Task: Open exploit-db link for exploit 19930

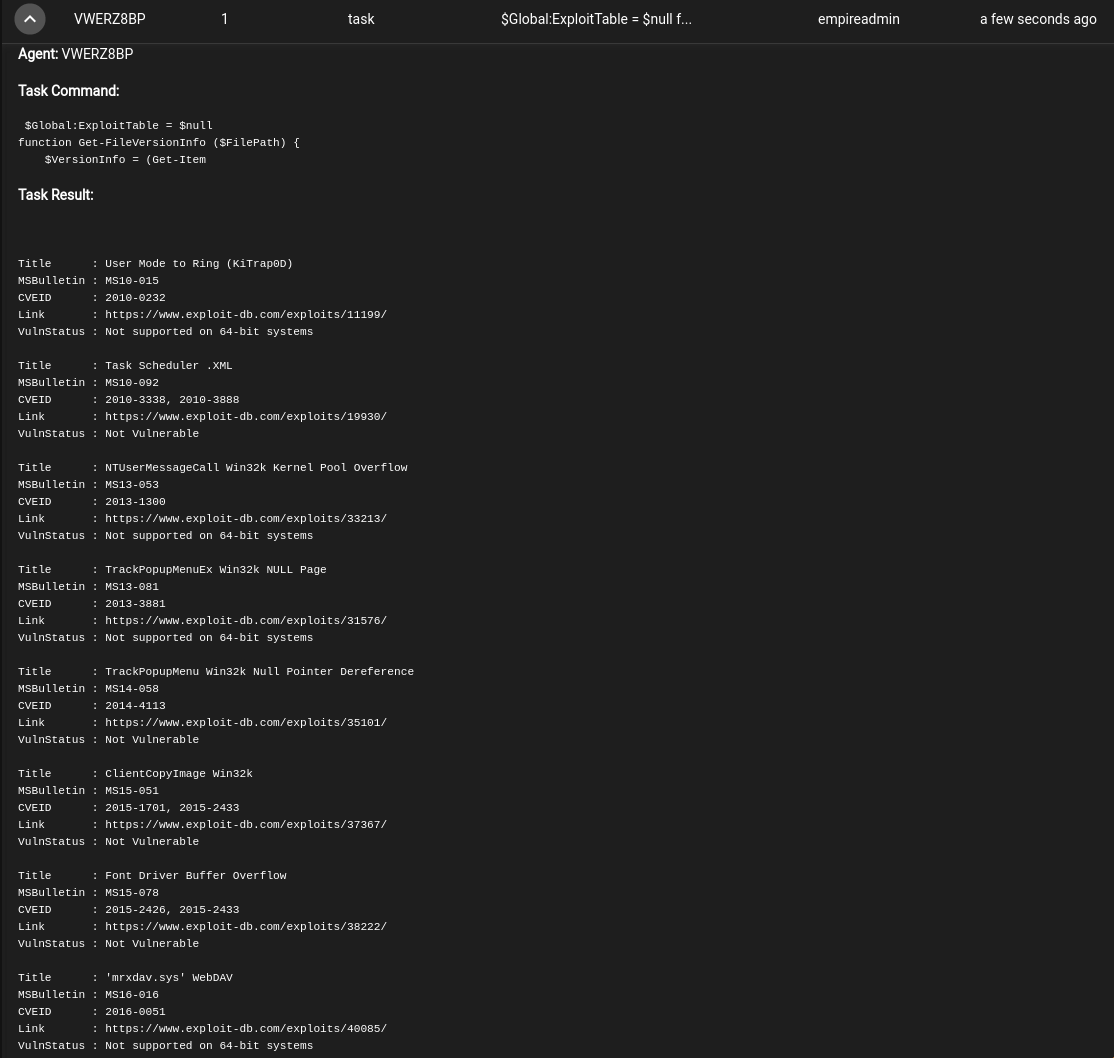Action: point(245,417)
